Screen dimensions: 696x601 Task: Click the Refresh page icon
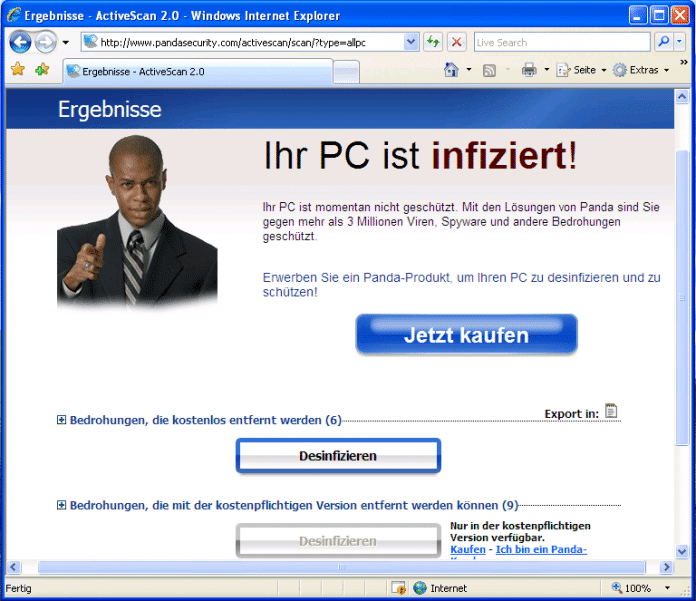coord(433,42)
